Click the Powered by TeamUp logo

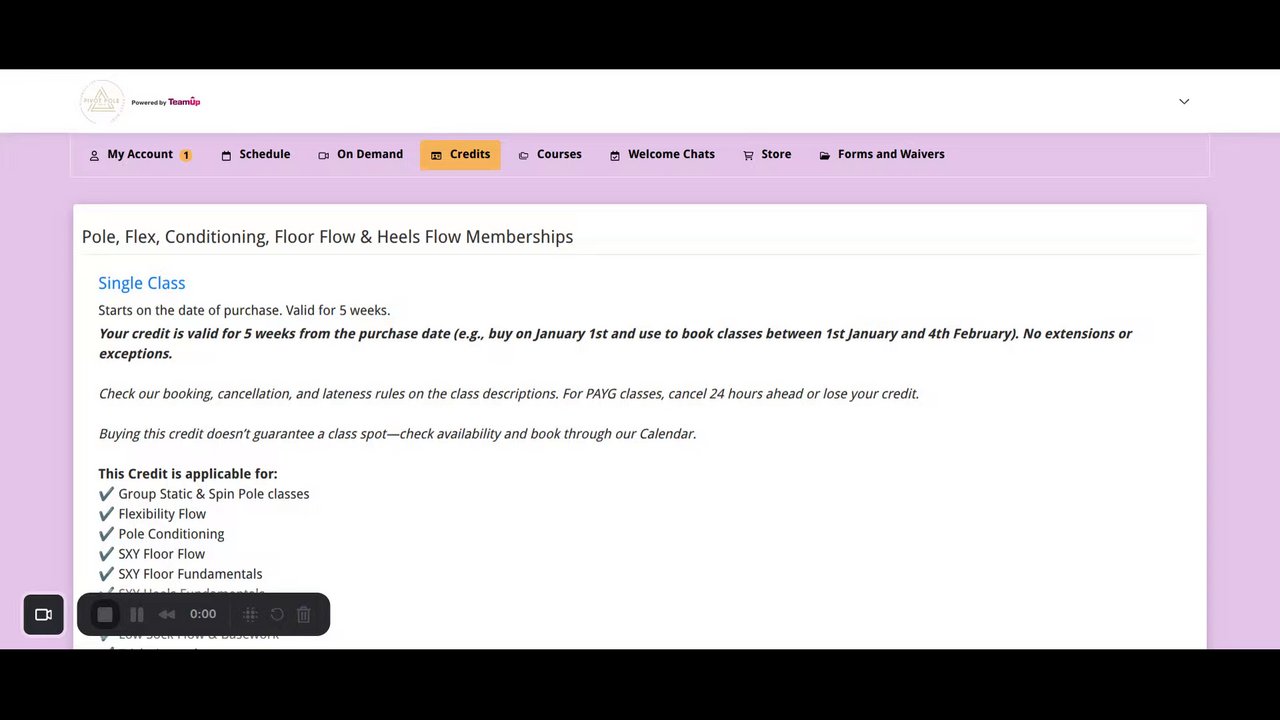(166, 102)
